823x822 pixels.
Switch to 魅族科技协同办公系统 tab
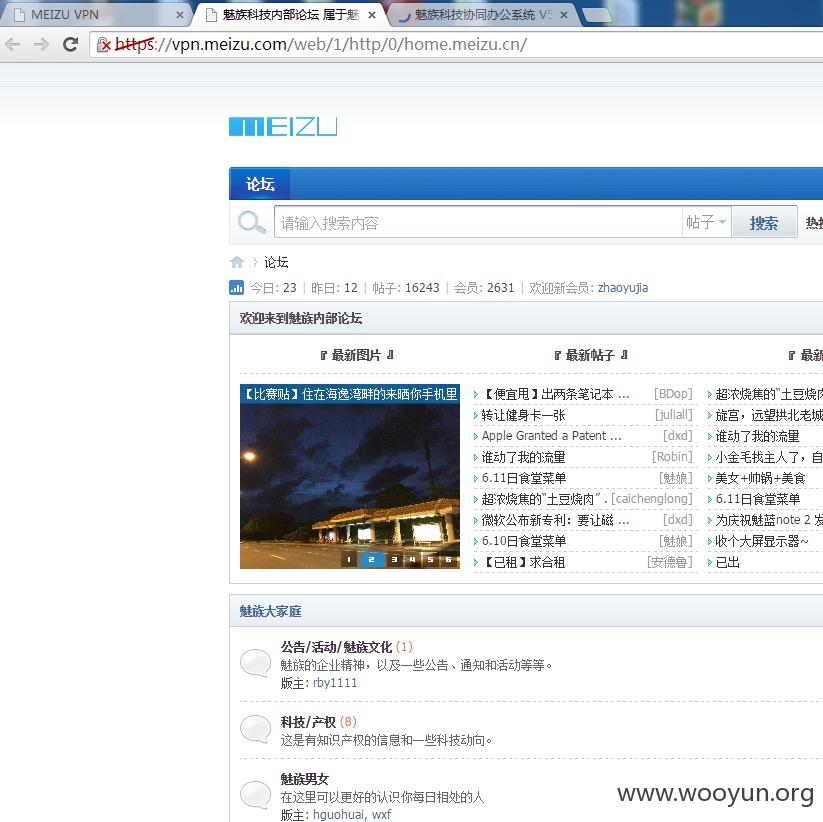click(482, 15)
